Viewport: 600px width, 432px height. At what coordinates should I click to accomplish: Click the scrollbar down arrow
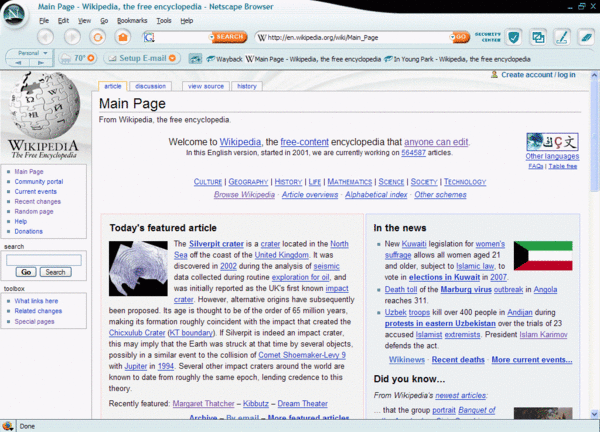click(x=594, y=413)
